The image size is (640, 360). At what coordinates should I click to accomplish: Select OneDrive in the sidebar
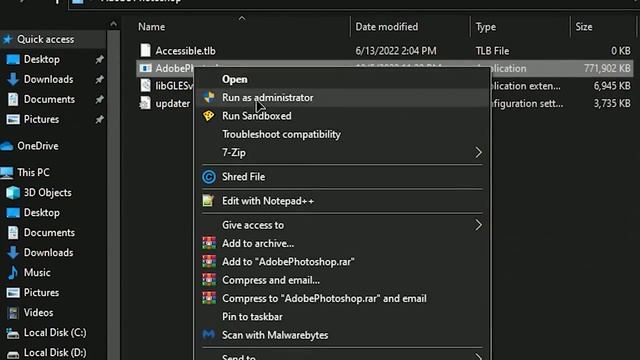click(x=38, y=146)
